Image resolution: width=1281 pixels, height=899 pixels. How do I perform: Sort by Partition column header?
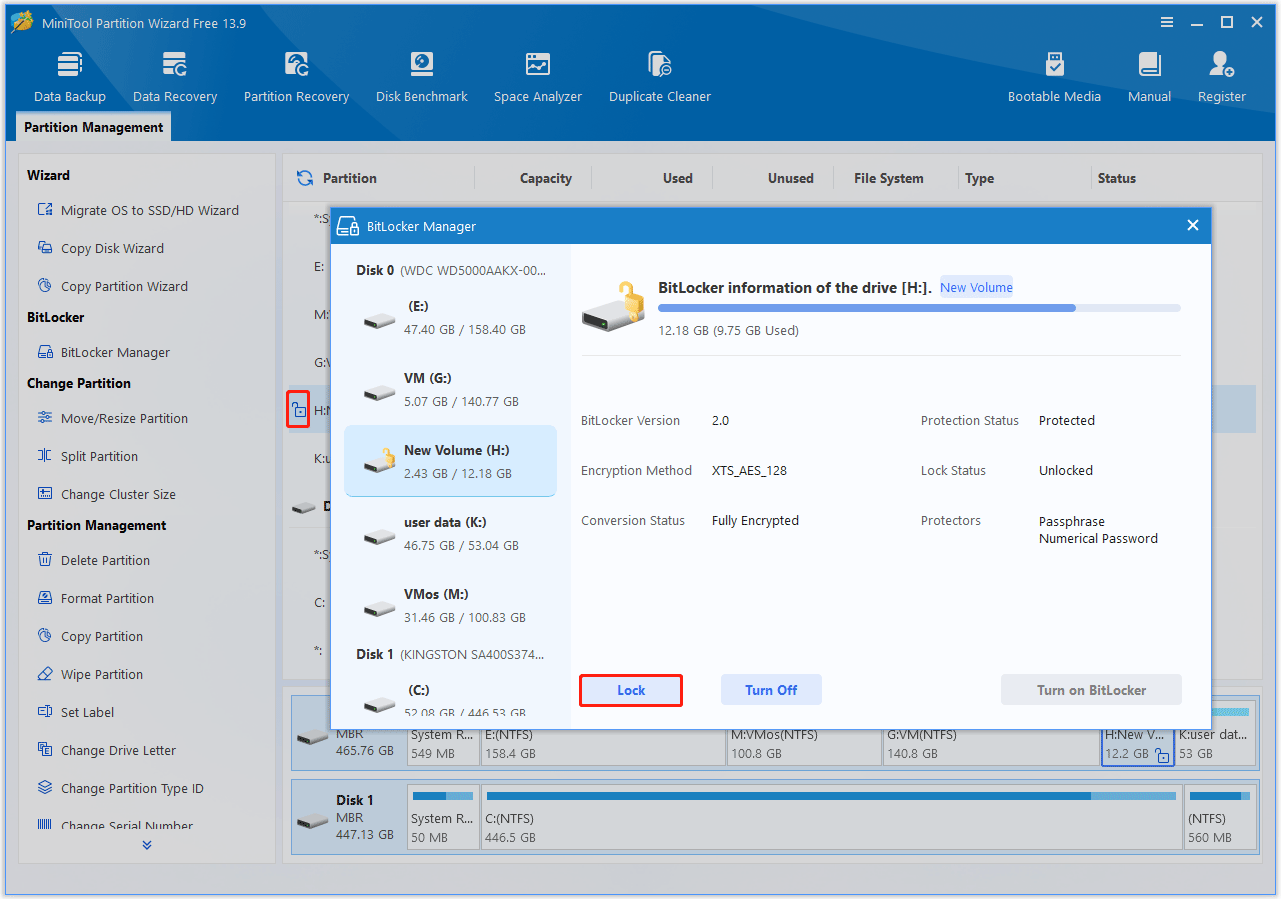350,178
